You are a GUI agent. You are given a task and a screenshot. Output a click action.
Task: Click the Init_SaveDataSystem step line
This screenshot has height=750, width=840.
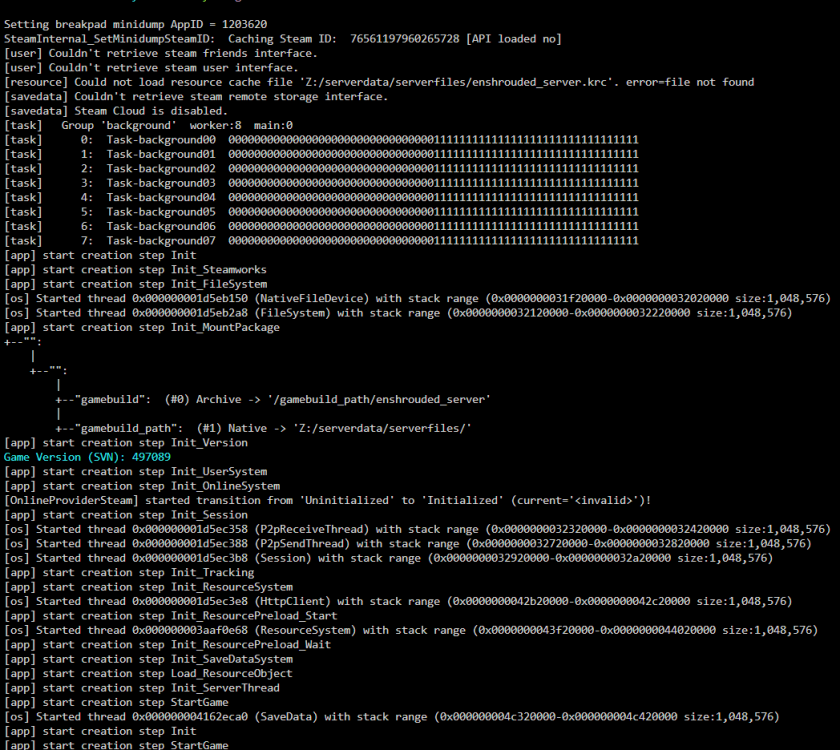pyautogui.click(x=148, y=659)
